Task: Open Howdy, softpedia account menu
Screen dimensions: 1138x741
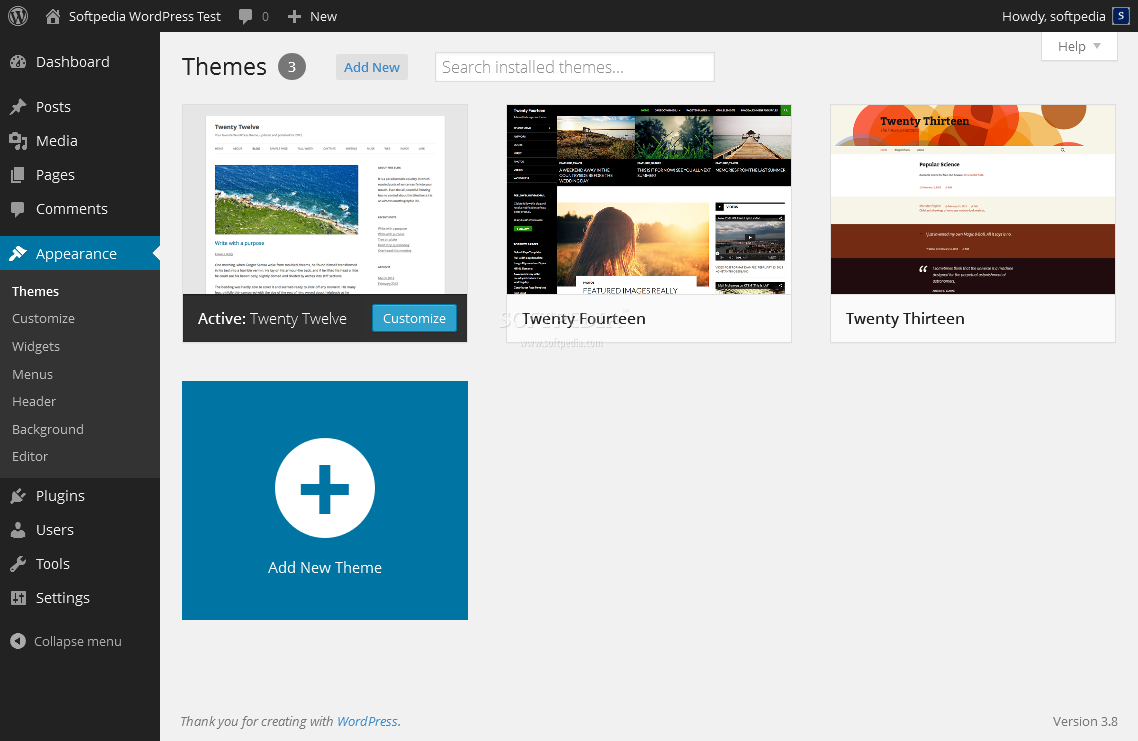Action: click(1054, 16)
